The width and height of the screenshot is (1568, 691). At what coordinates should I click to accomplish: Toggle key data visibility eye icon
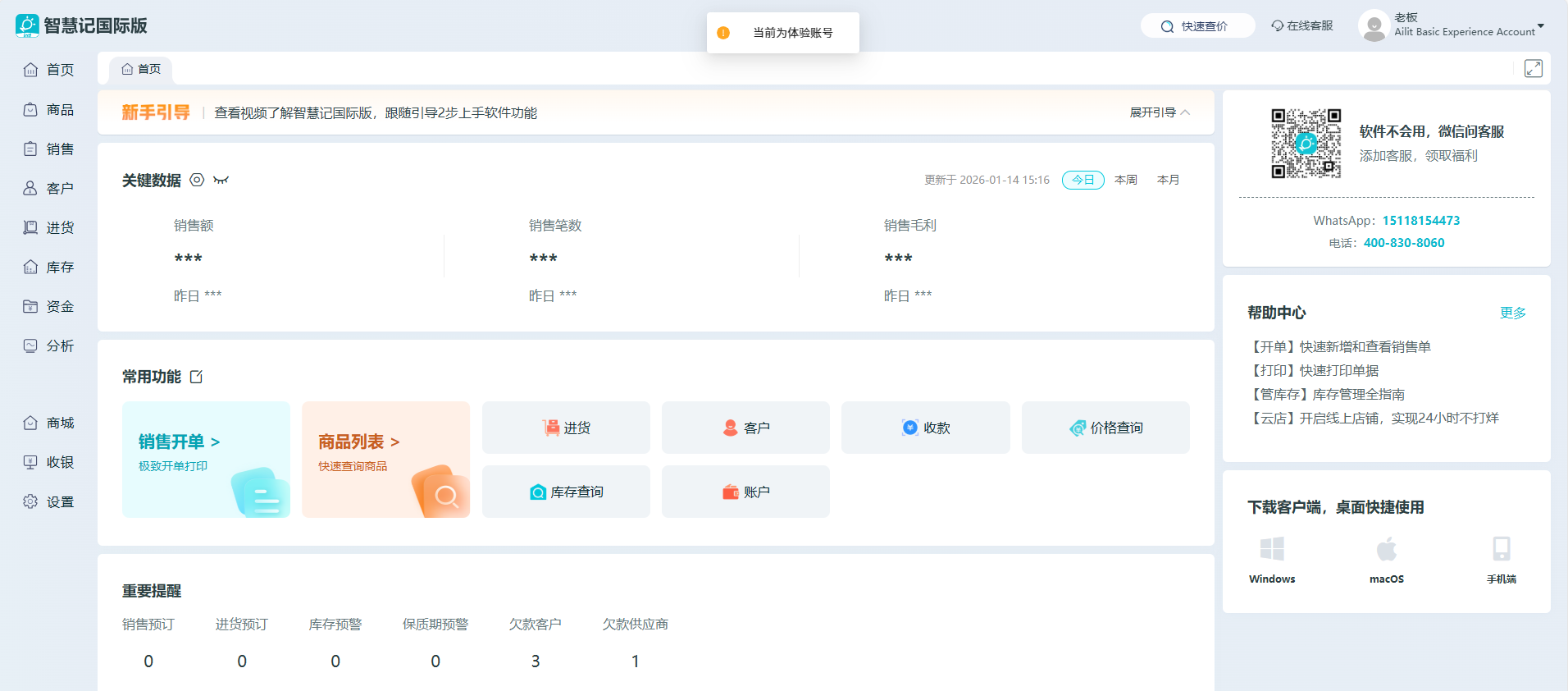pyautogui.click(x=221, y=180)
